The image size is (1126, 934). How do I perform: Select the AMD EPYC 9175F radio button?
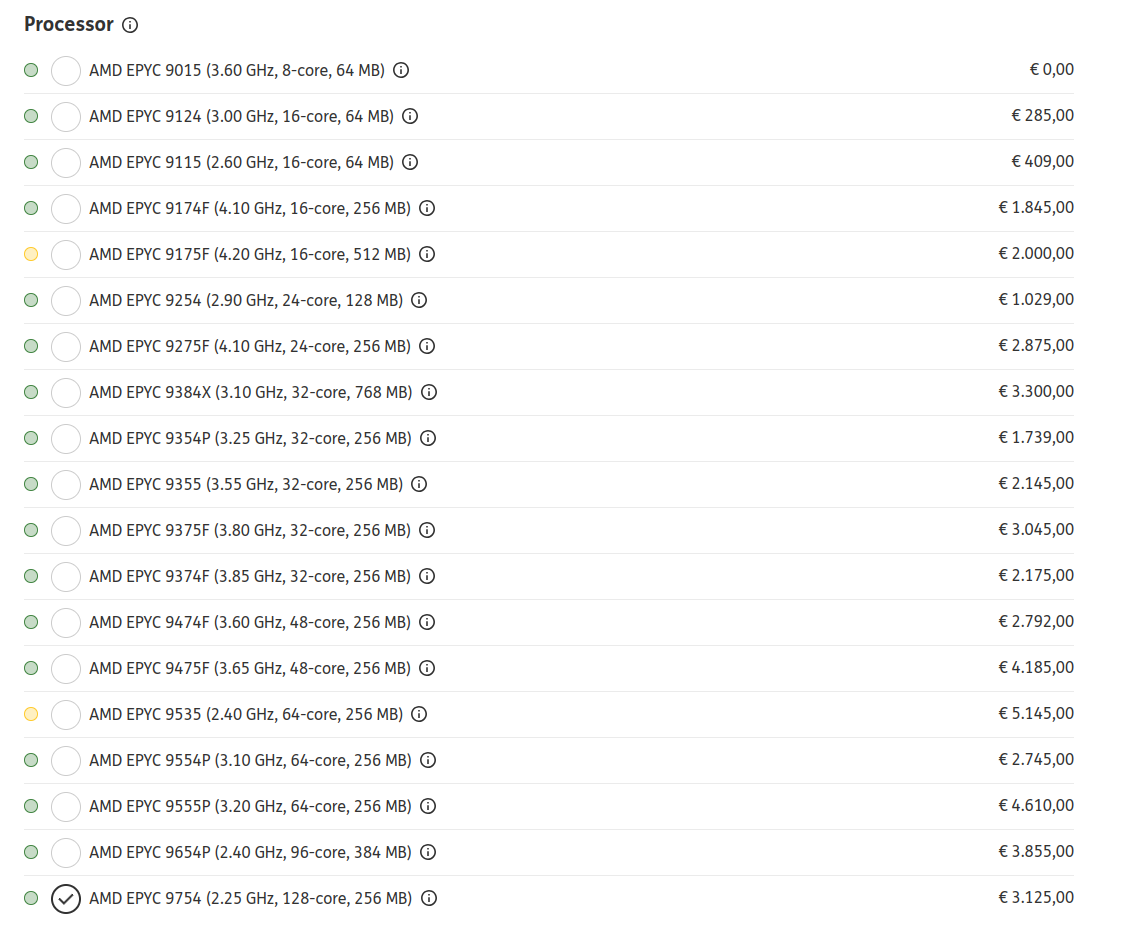pyautogui.click(x=65, y=254)
